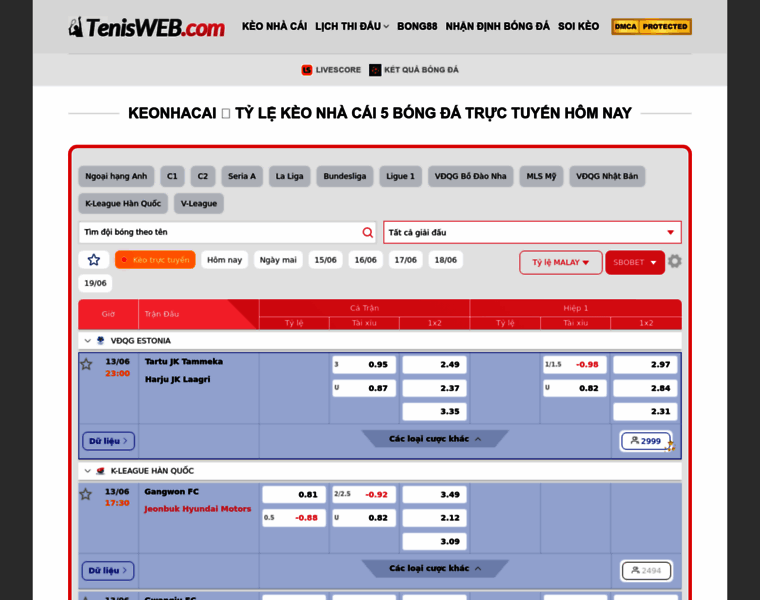Select the 15/06 date tab
Image resolution: width=760 pixels, height=600 pixels.
(x=325, y=260)
